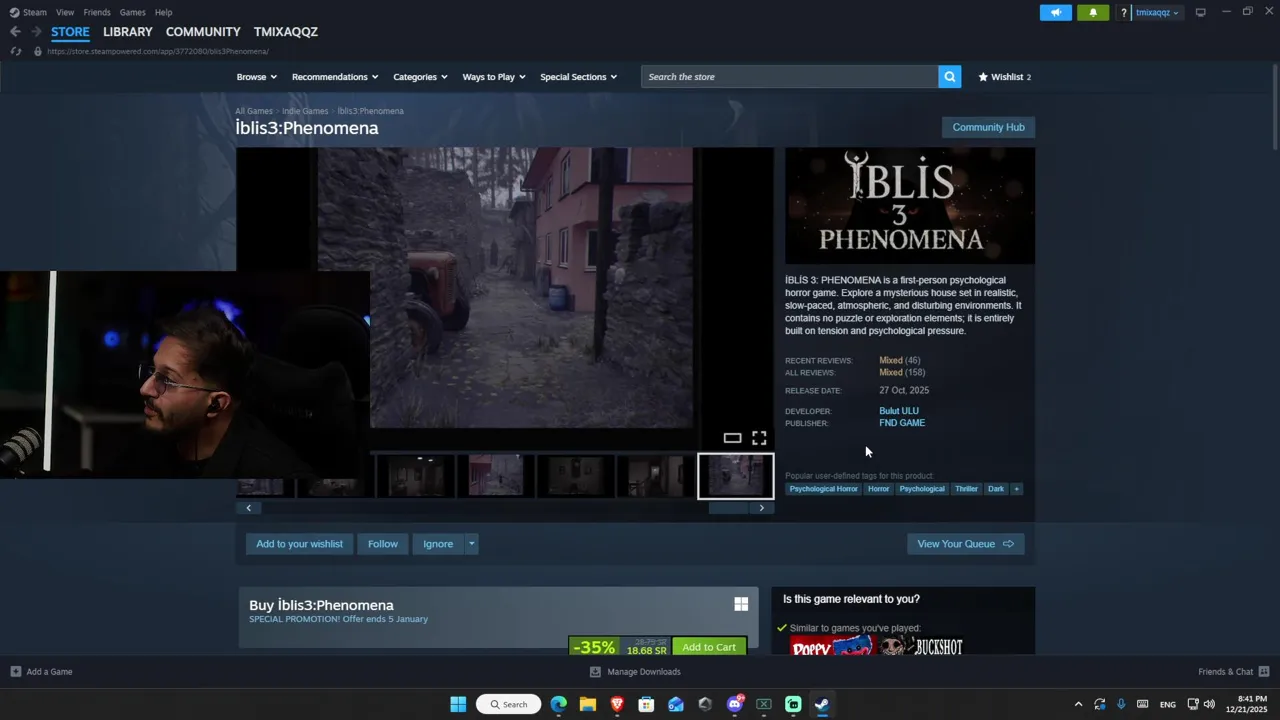This screenshot has height=720, width=1280.
Task: Click the windows taskbar Search box
Action: [509, 704]
